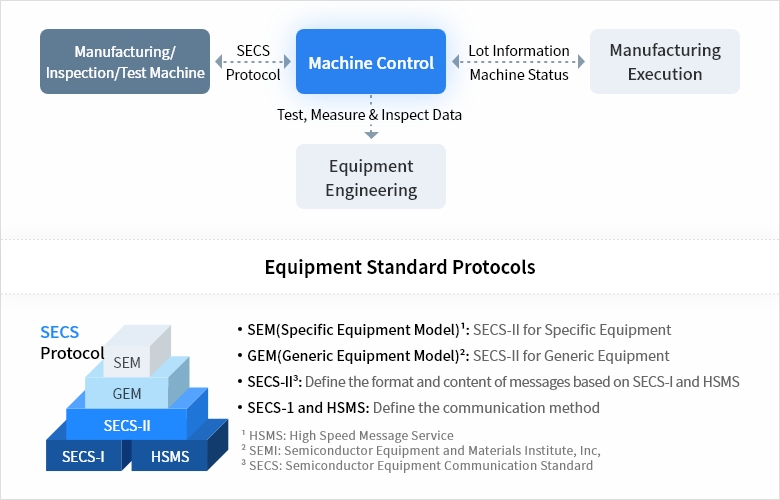Click the downward arrow above Equipment Engineering

(x=371, y=131)
